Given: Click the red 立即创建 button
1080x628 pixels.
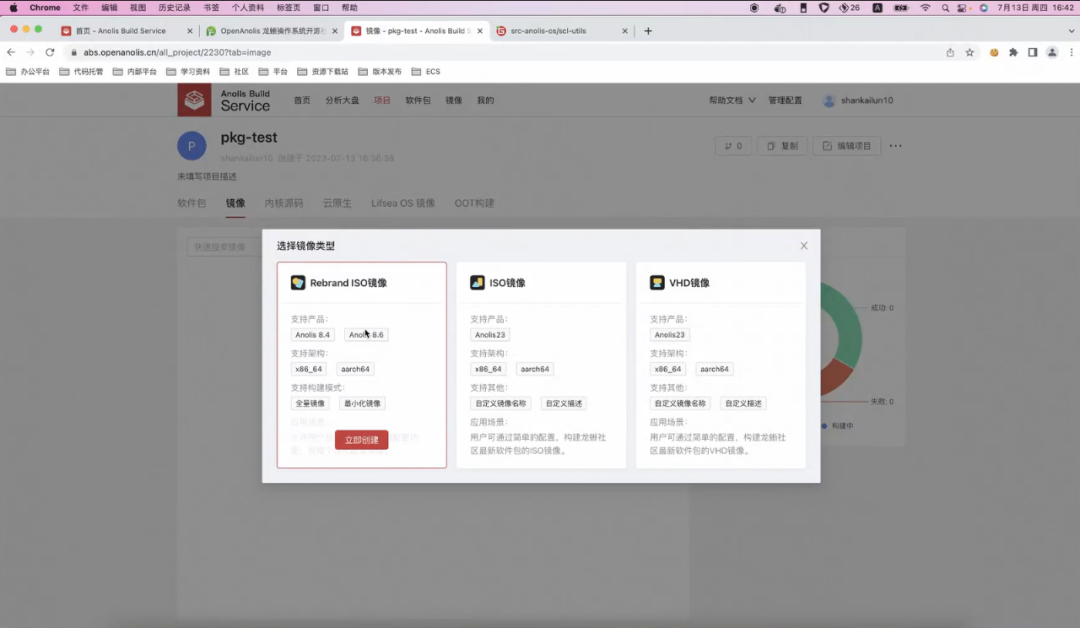Looking at the screenshot, I should tap(362, 440).
